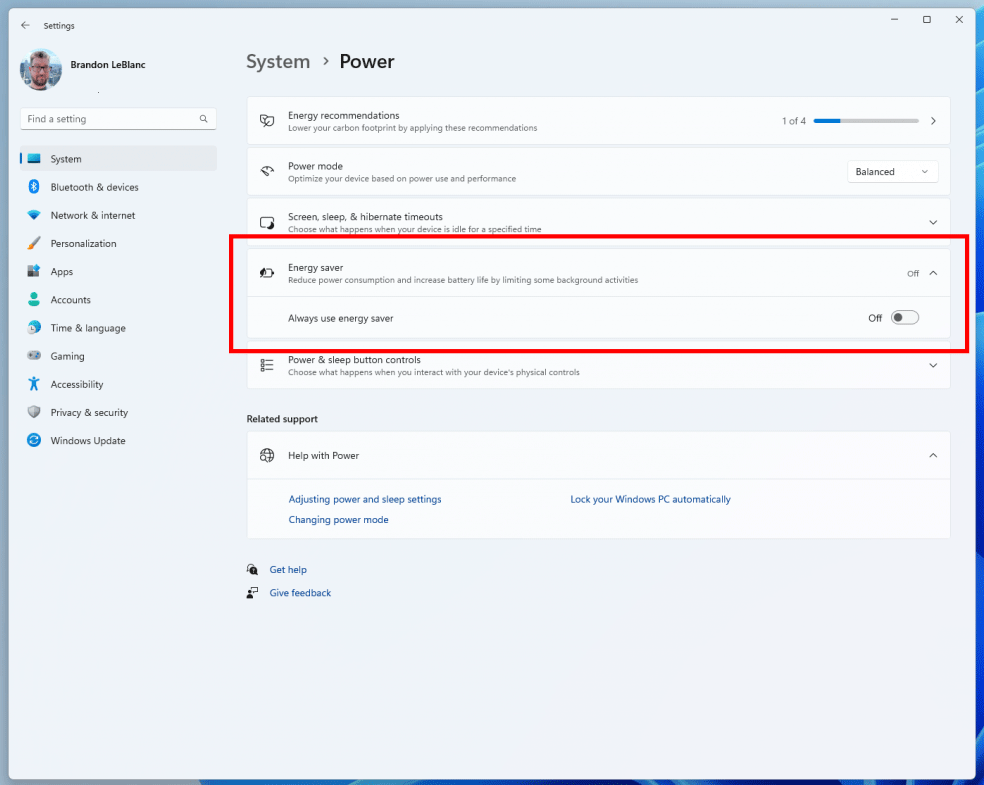Viewport: 984px width, 785px height.
Task: Expand Screen, sleep & hibernate timeouts section
Action: click(933, 222)
